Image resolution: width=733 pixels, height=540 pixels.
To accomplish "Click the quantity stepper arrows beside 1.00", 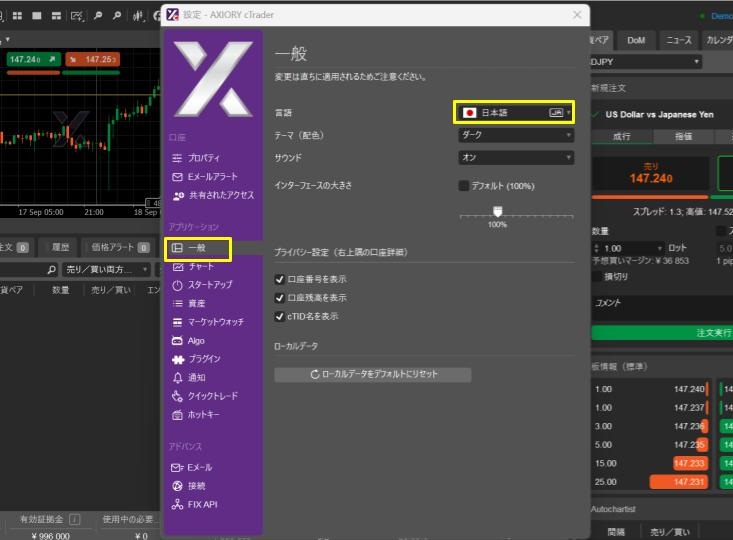I will tap(596, 248).
